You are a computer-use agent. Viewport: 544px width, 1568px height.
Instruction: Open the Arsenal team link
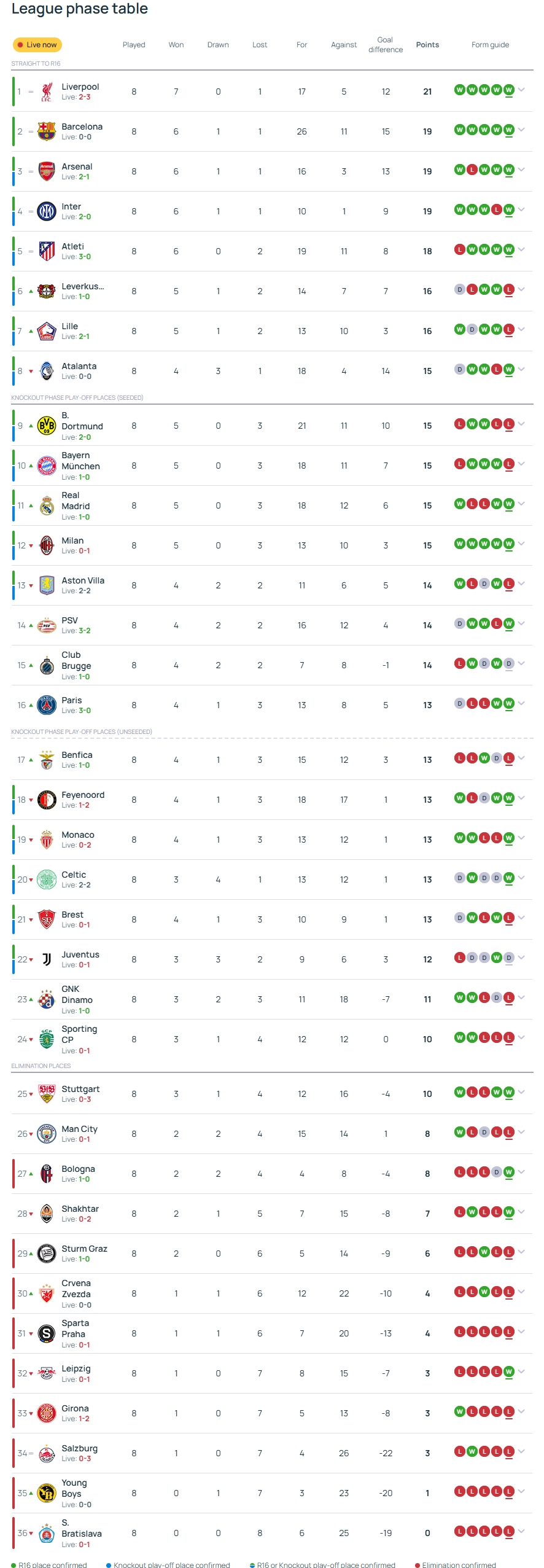point(77,166)
